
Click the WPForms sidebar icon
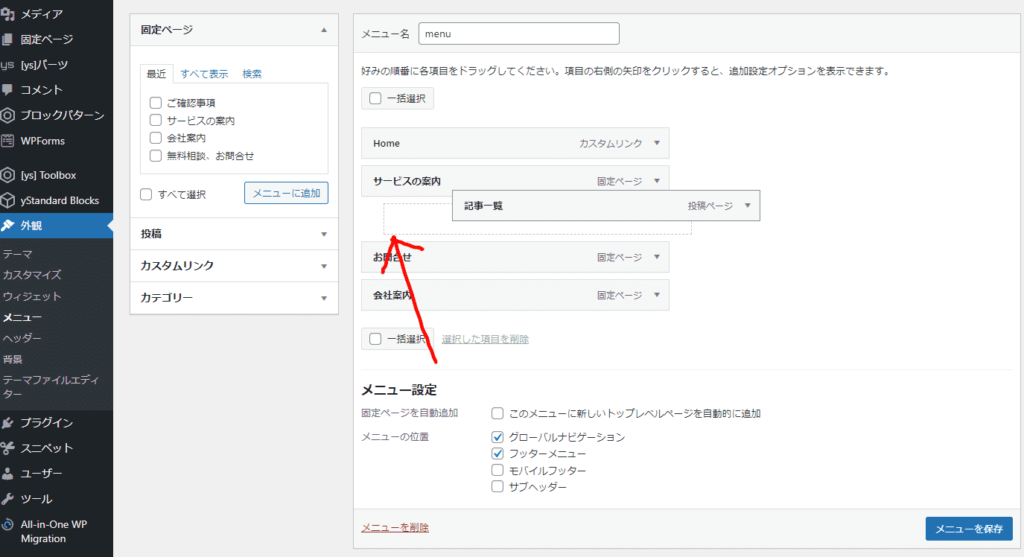pos(7,140)
